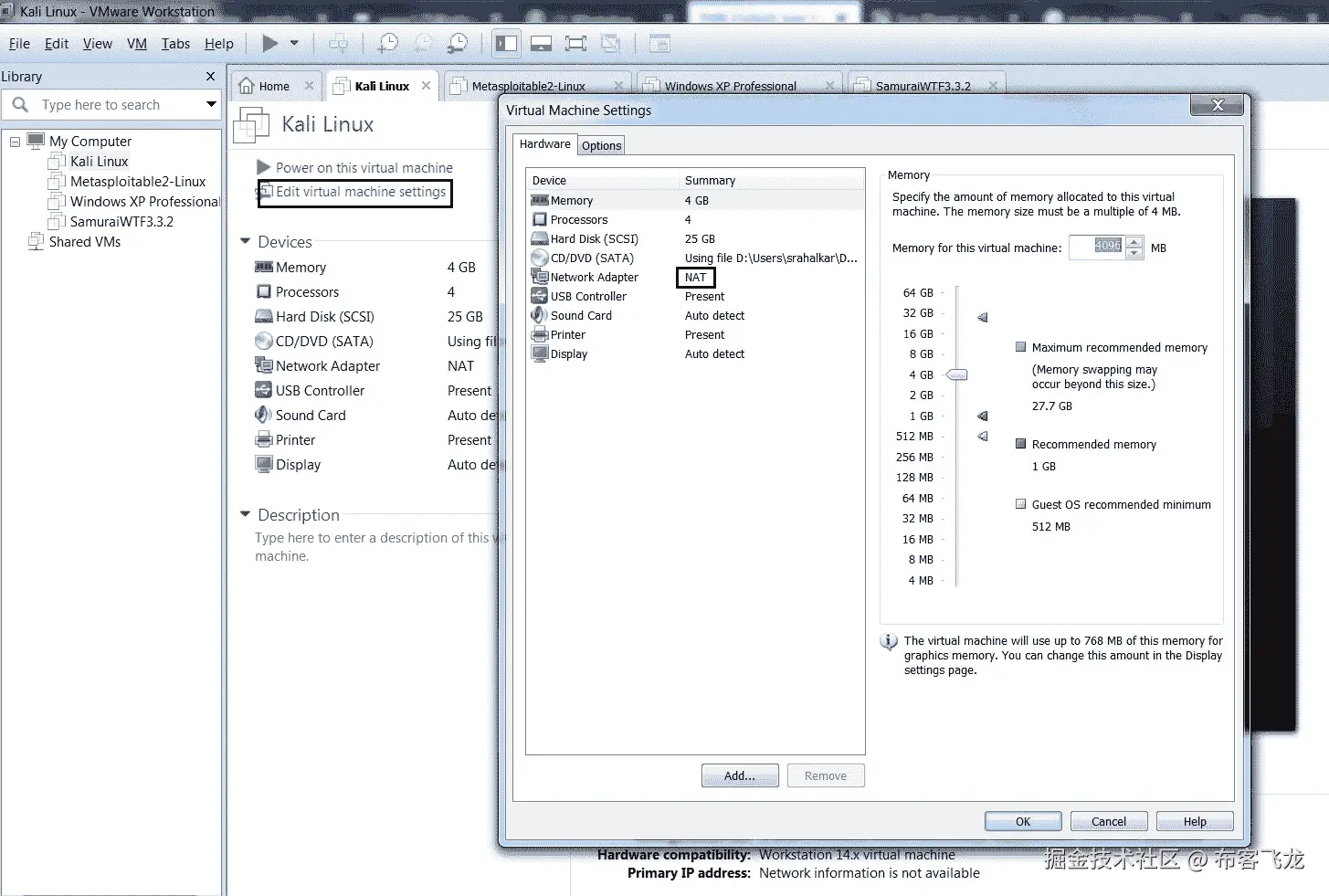
Task: Click the console view icon at toolbar end
Action: (x=659, y=43)
